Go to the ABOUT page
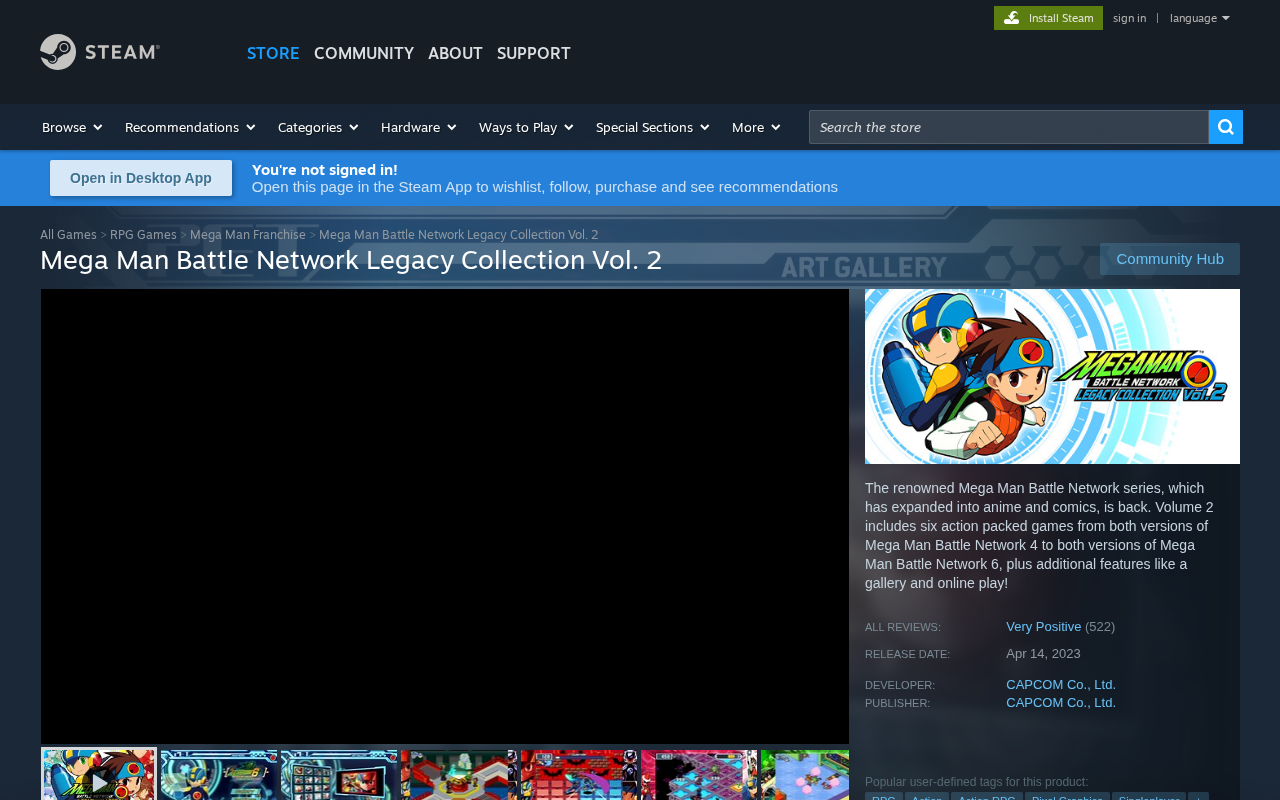The height and width of the screenshot is (800, 1280). click(x=455, y=53)
